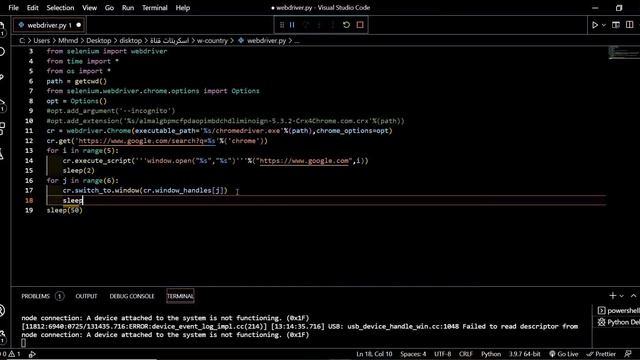Screen dimensions: 640x360
Task: Change end of line sequence CRLF
Action: click(465, 354)
